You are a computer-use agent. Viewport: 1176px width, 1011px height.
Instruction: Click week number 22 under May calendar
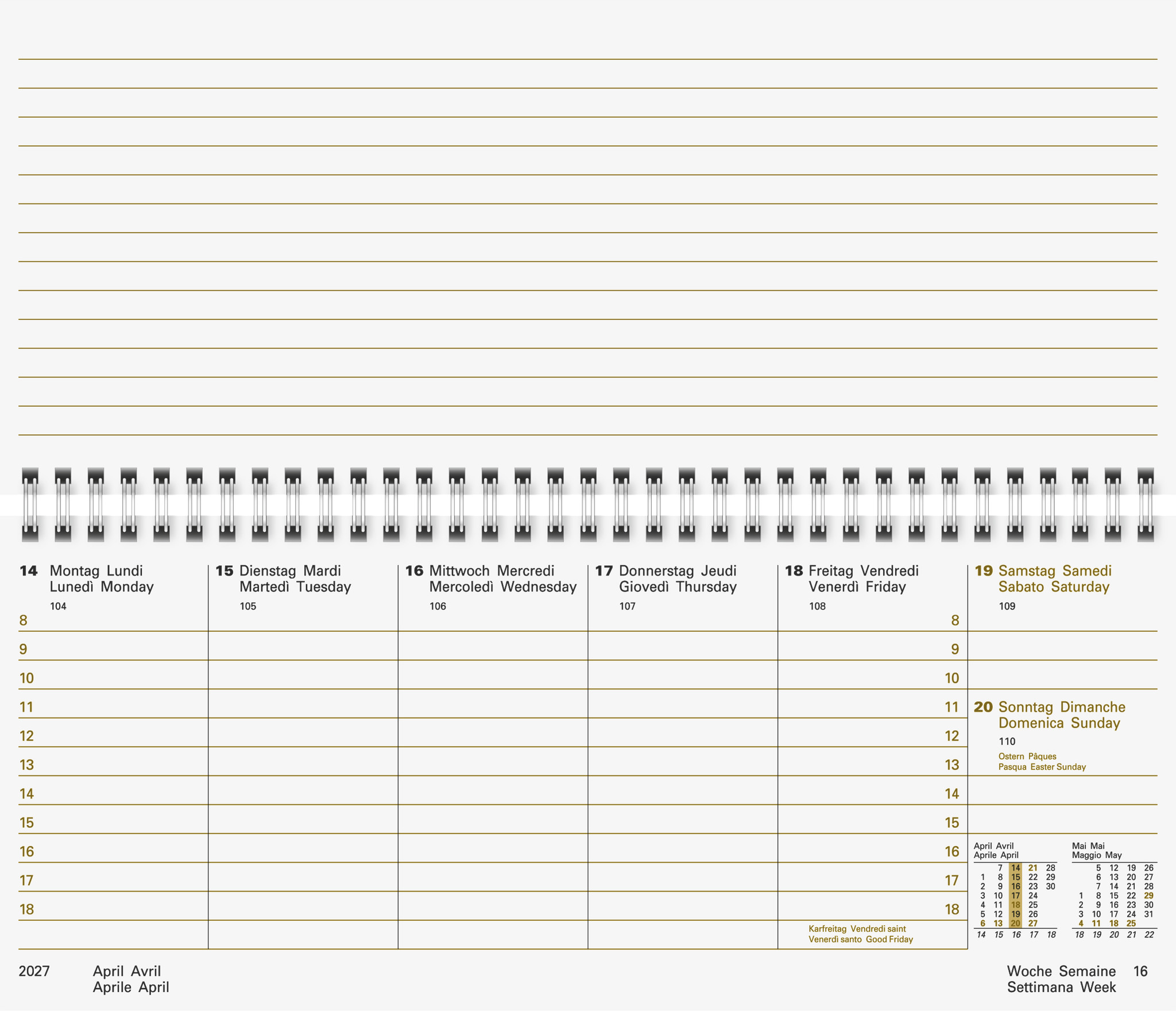[x=1148, y=935]
